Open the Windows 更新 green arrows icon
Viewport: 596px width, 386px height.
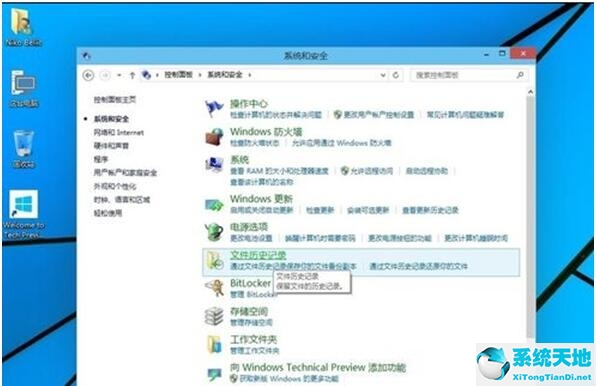[x=214, y=205]
